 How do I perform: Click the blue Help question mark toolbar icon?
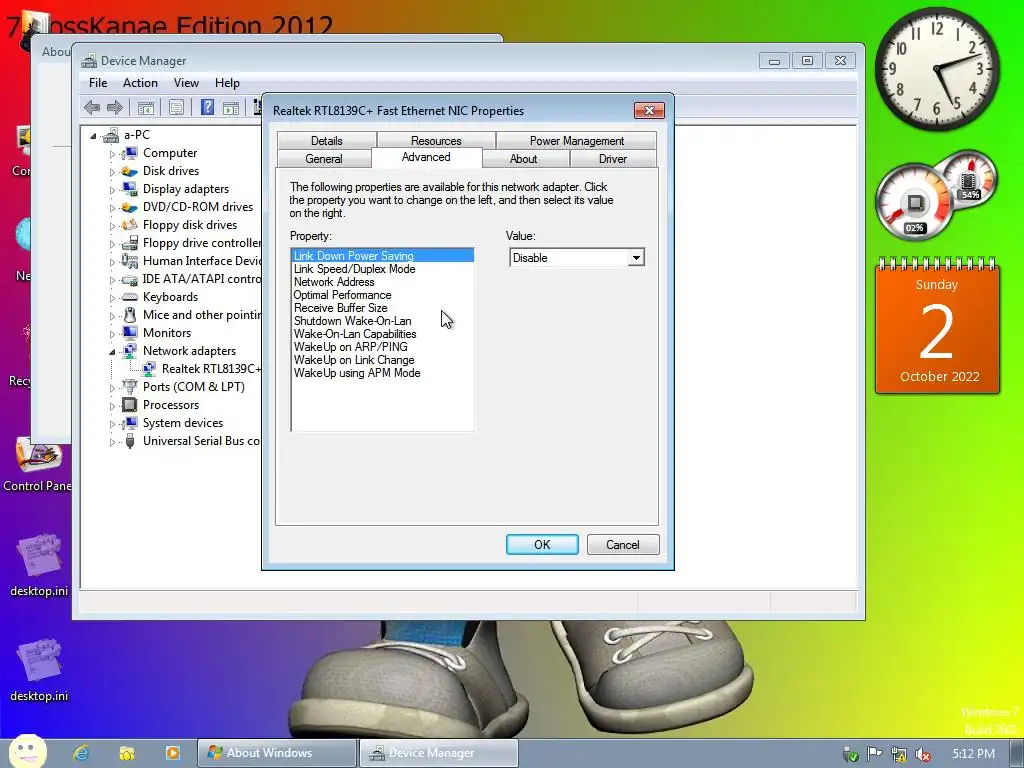(x=207, y=107)
